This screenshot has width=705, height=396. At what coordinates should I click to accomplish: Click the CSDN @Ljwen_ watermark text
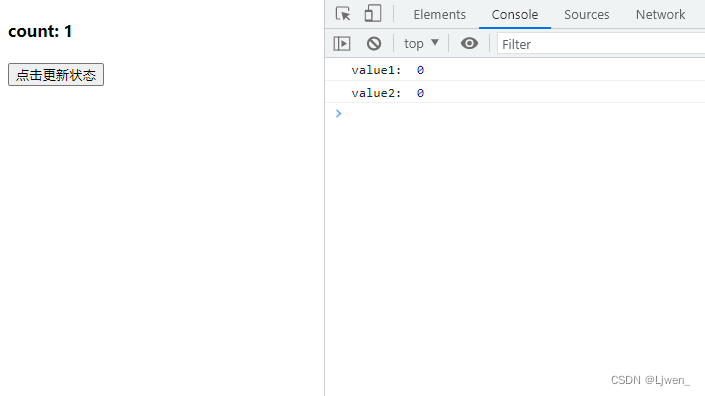tap(650, 380)
